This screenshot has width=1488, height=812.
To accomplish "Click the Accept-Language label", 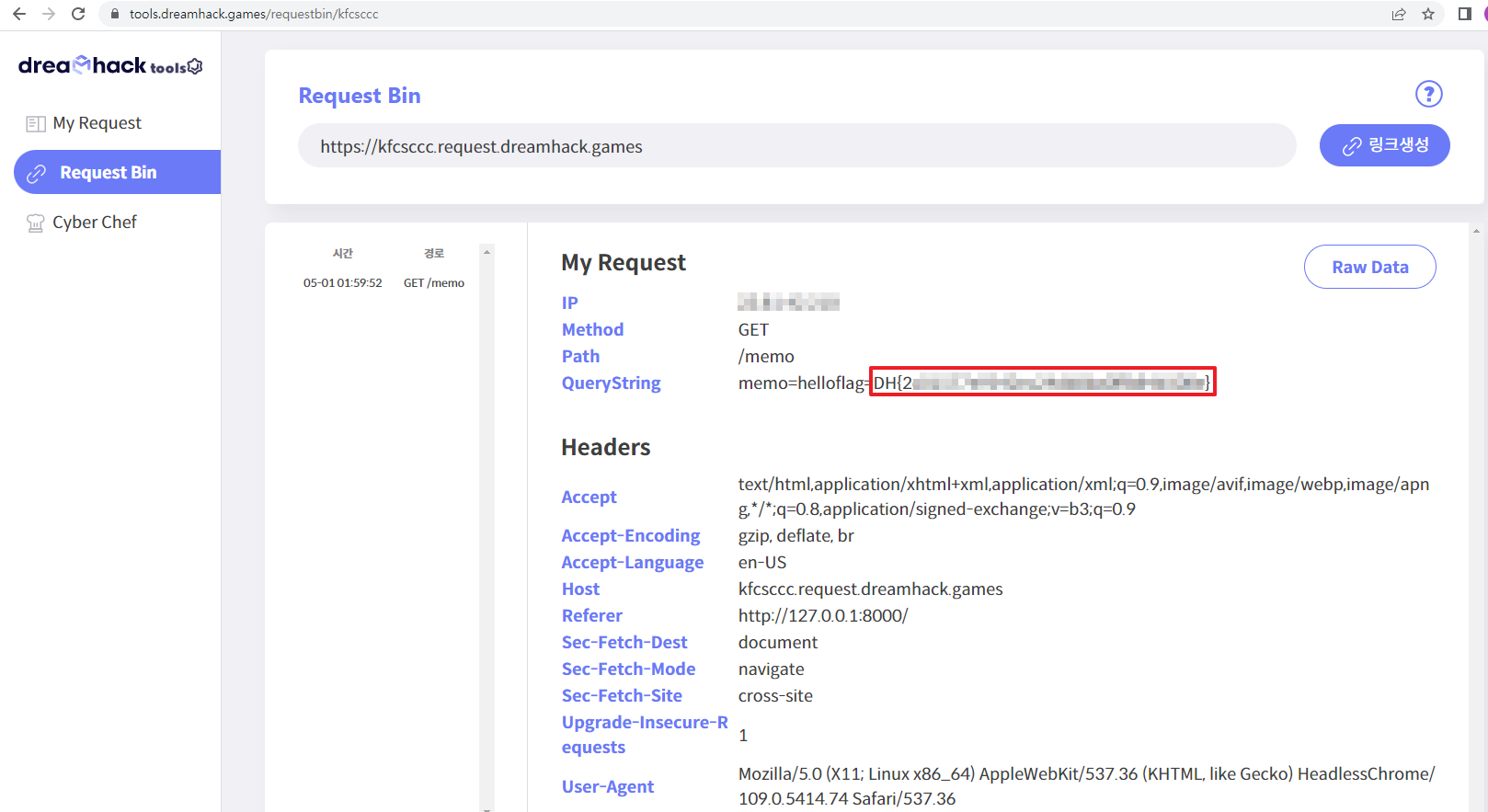I will pos(633,562).
